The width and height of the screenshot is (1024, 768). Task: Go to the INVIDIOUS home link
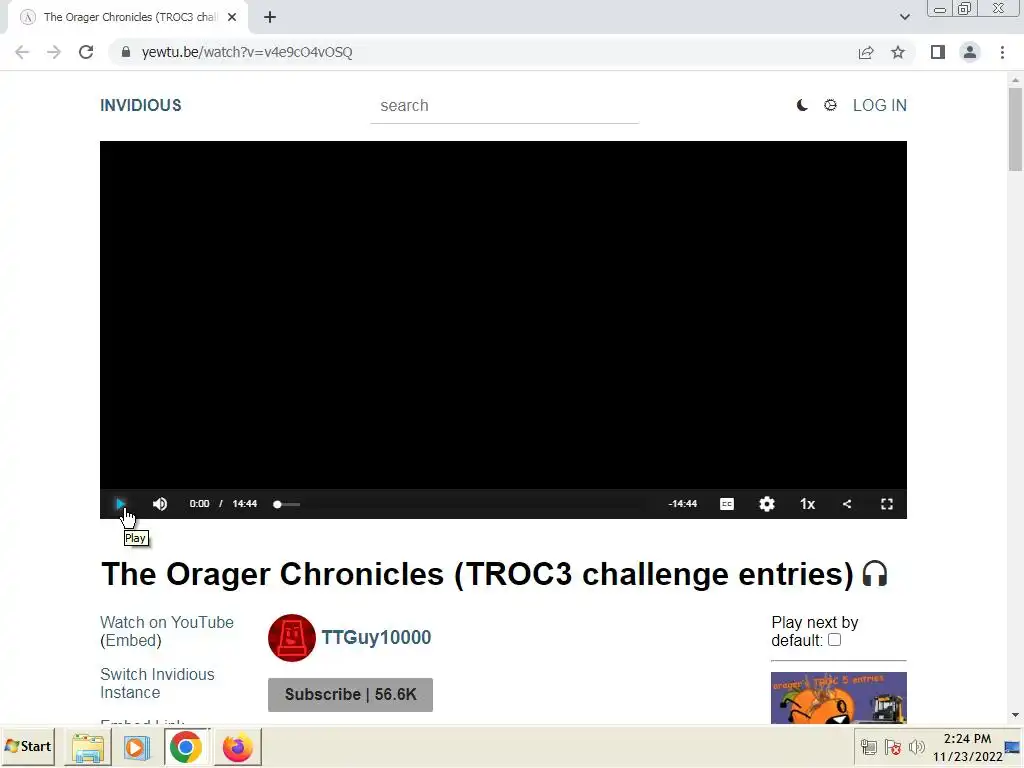pyautogui.click(x=140, y=105)
